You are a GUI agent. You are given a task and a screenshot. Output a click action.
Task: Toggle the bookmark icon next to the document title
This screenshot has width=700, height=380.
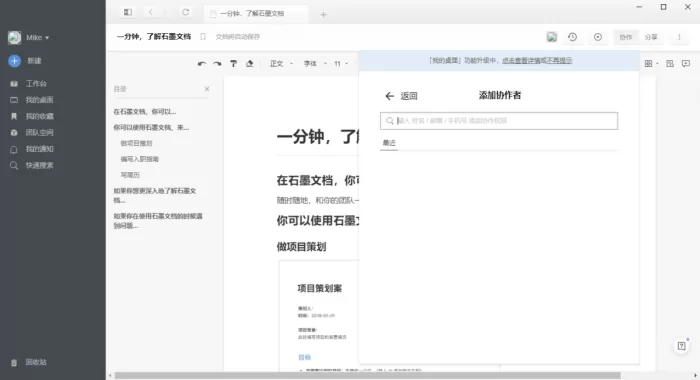(203, 37)
